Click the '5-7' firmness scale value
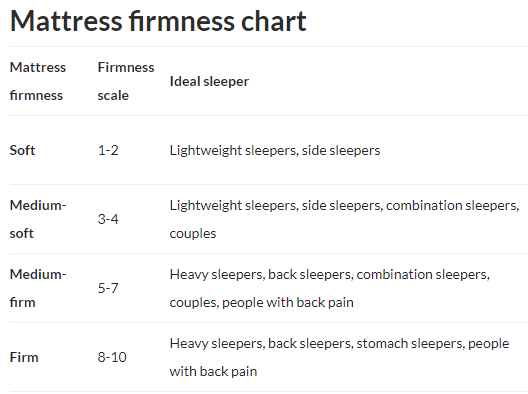 click(108, 288)
